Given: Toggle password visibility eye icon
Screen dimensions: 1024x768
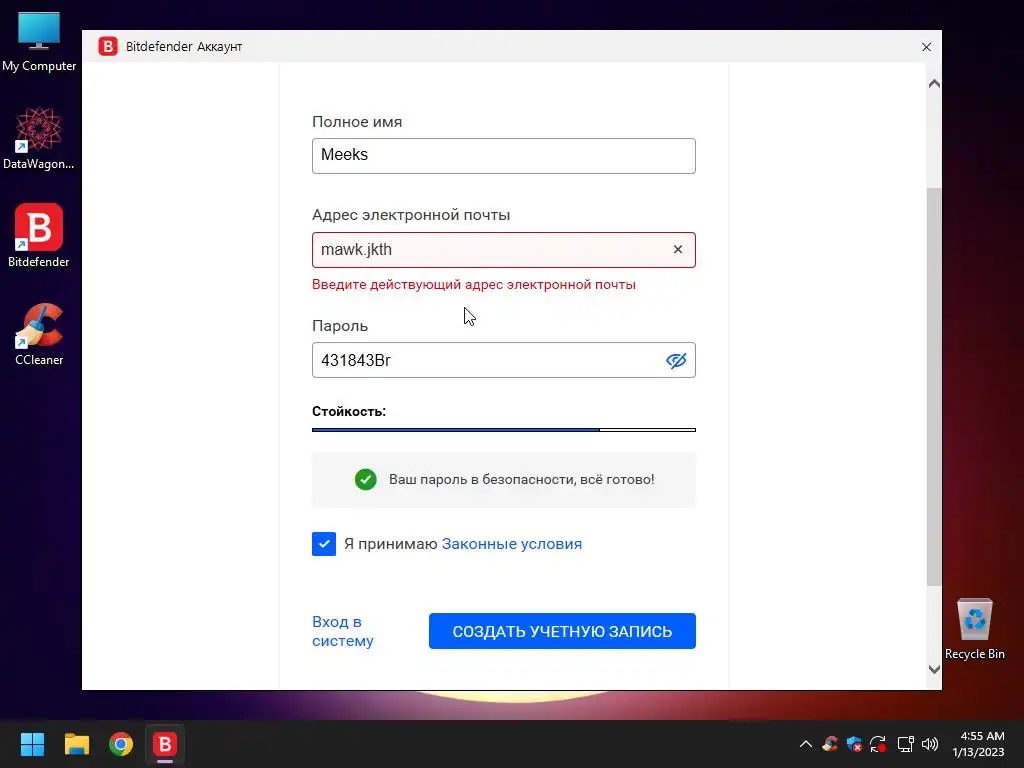Looking at the screenshot, I should pos(676,360).
